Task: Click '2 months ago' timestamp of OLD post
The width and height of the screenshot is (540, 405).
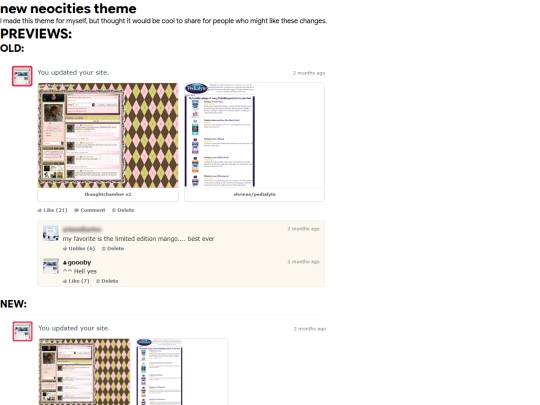Action: point(309,73)
